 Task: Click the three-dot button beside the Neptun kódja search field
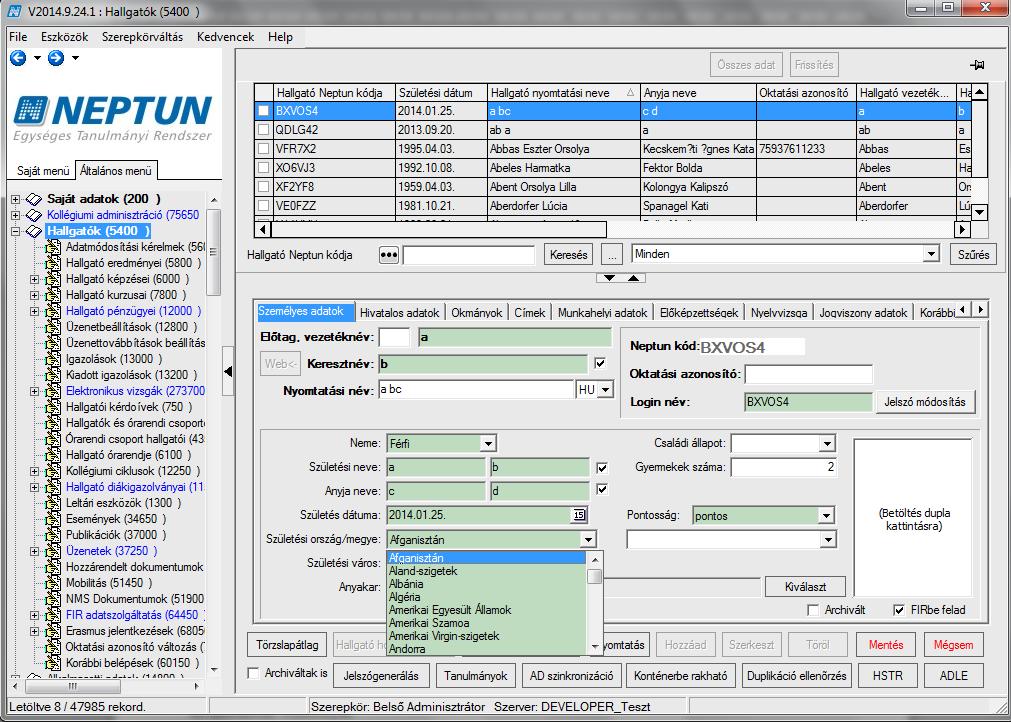pos(388,255)
